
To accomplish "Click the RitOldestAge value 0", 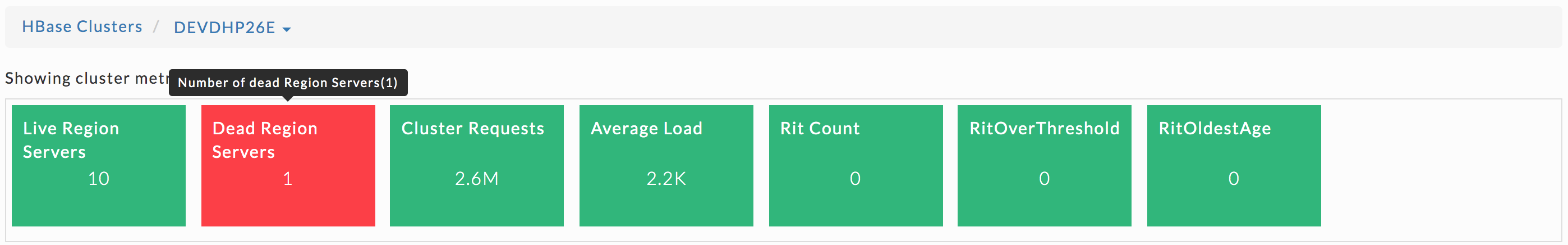I will (x=1234, y=179).
